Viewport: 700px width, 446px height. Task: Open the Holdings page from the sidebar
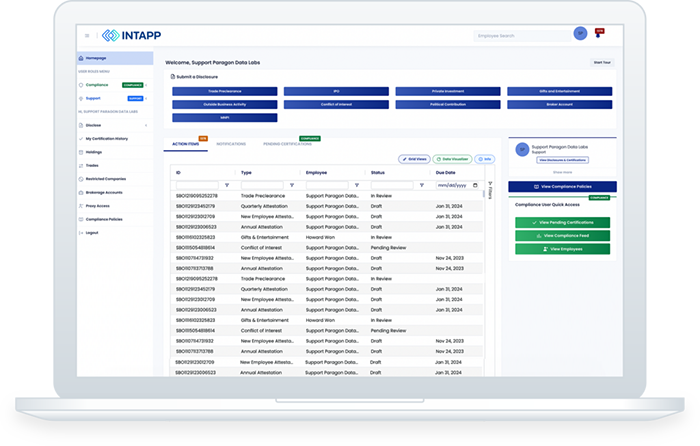(96, 151)
